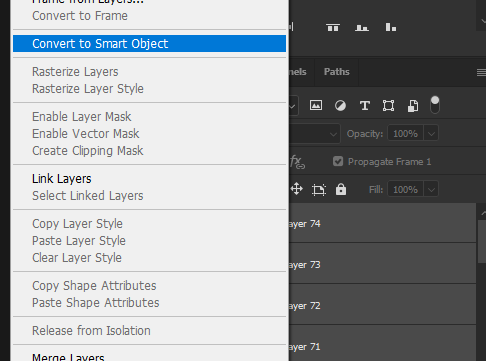Image resolution: width=486 pixels, height=361 pixels.
Task: Filter layers by pixel layers icon
Action: tap(316, 106)
